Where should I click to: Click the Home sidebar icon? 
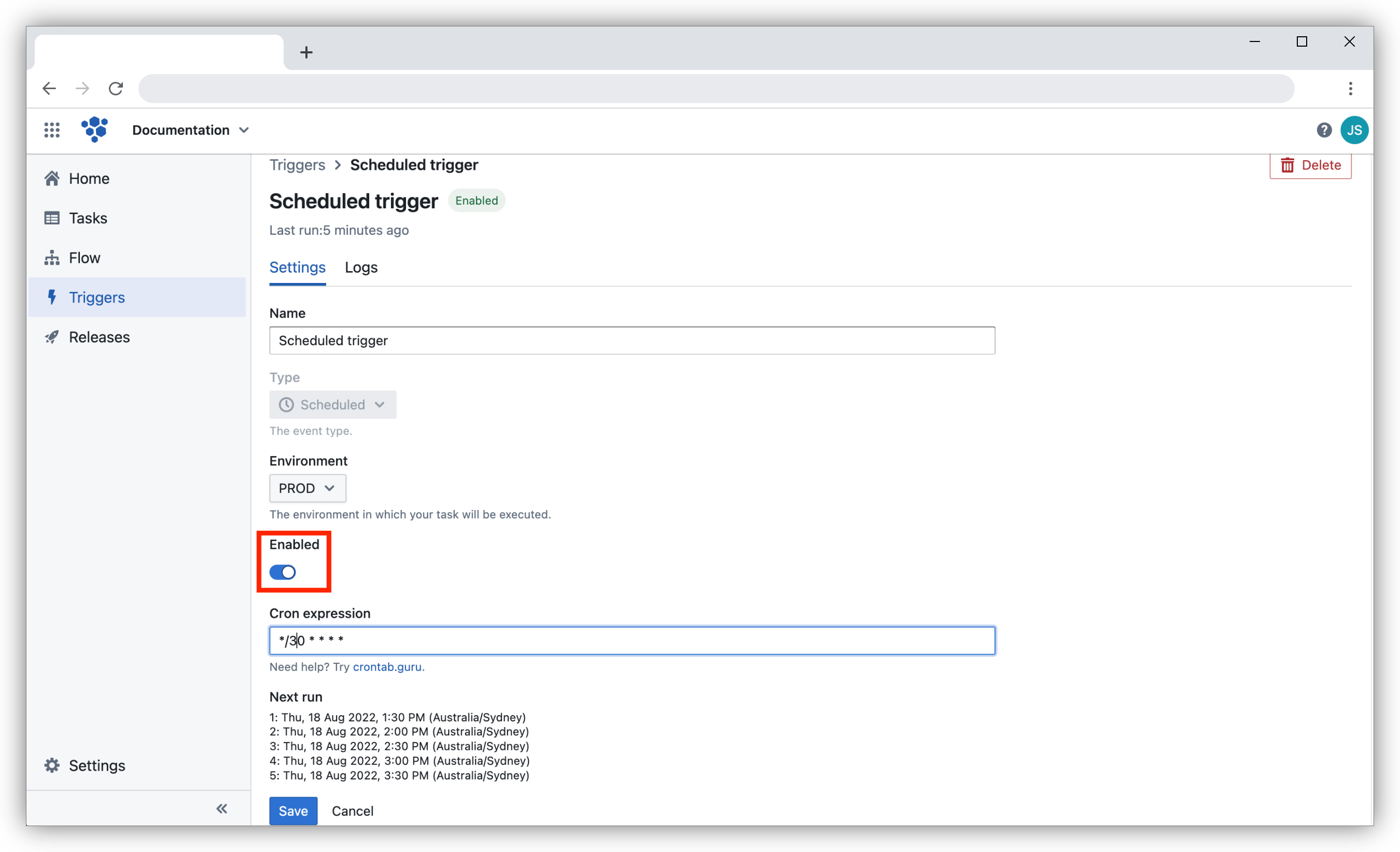pyautogui.click(x=52, y=178)
